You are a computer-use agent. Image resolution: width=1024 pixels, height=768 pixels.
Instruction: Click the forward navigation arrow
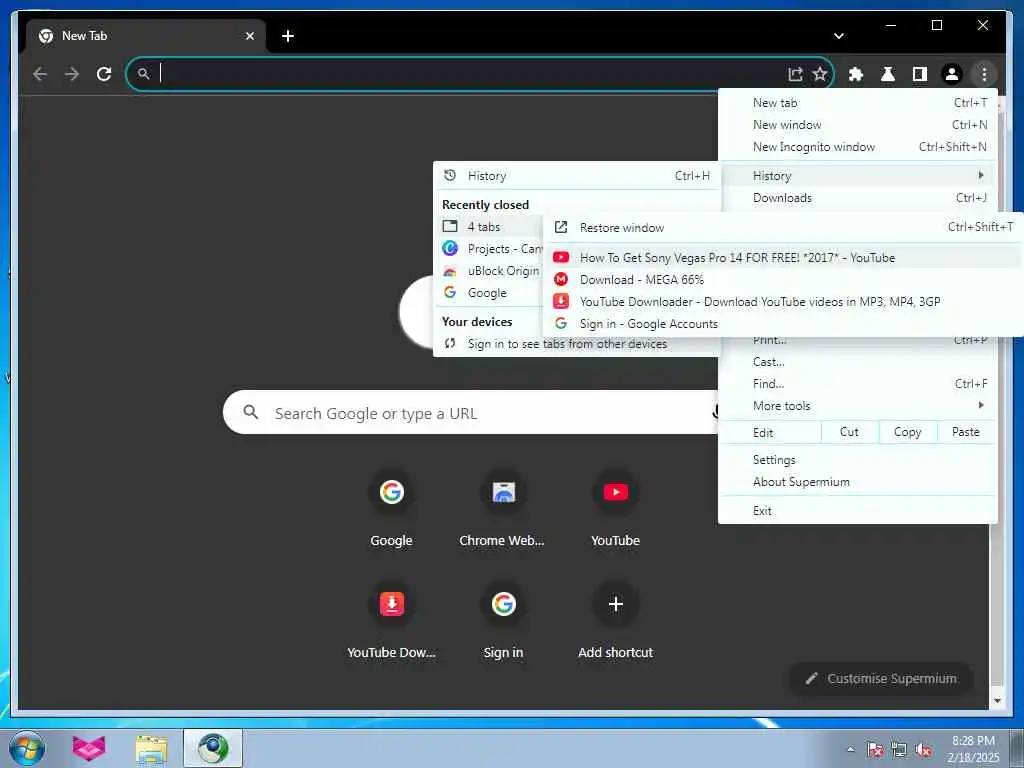pyautogui.click(x=72, y=74)
